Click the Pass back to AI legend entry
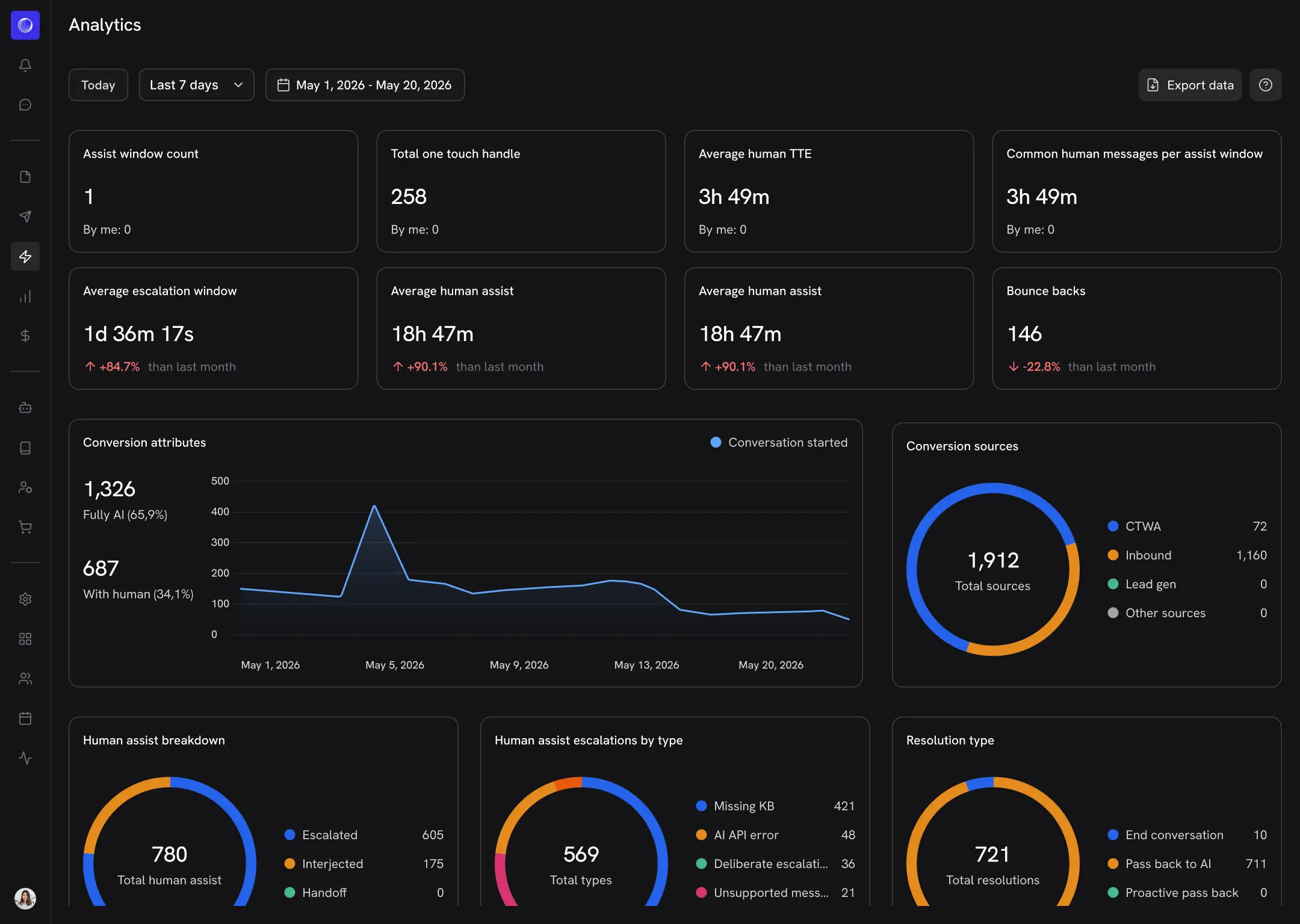The image size is (1300, 924). click(x=1187, y=864)
